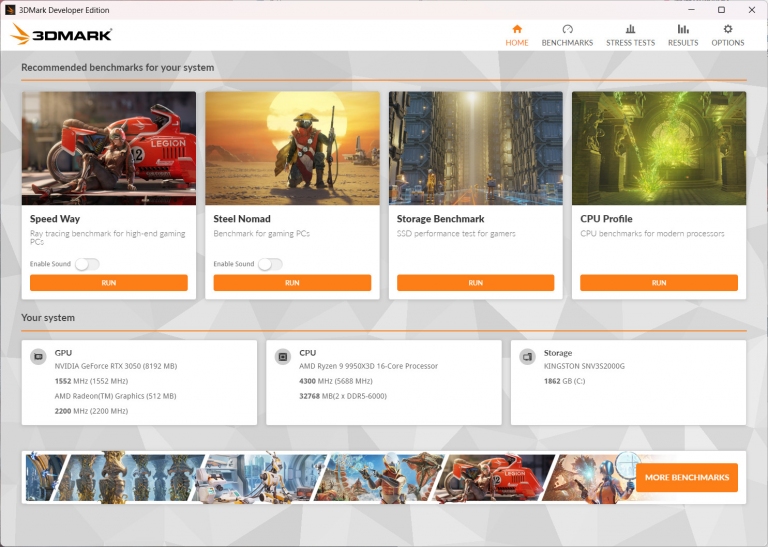Screen dimensions: 768x547
Task: Click the Speed Way title text
Action: tap(55, 219)
